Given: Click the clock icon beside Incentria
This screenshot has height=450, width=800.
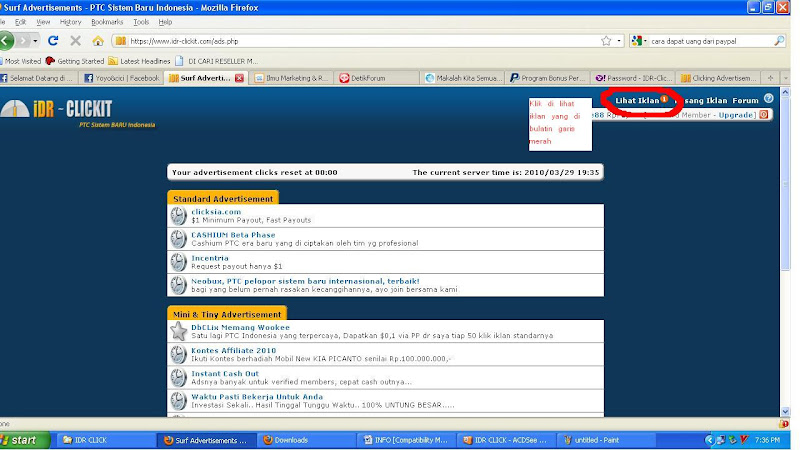Looking at the screenshot, I should click(179, 262).
